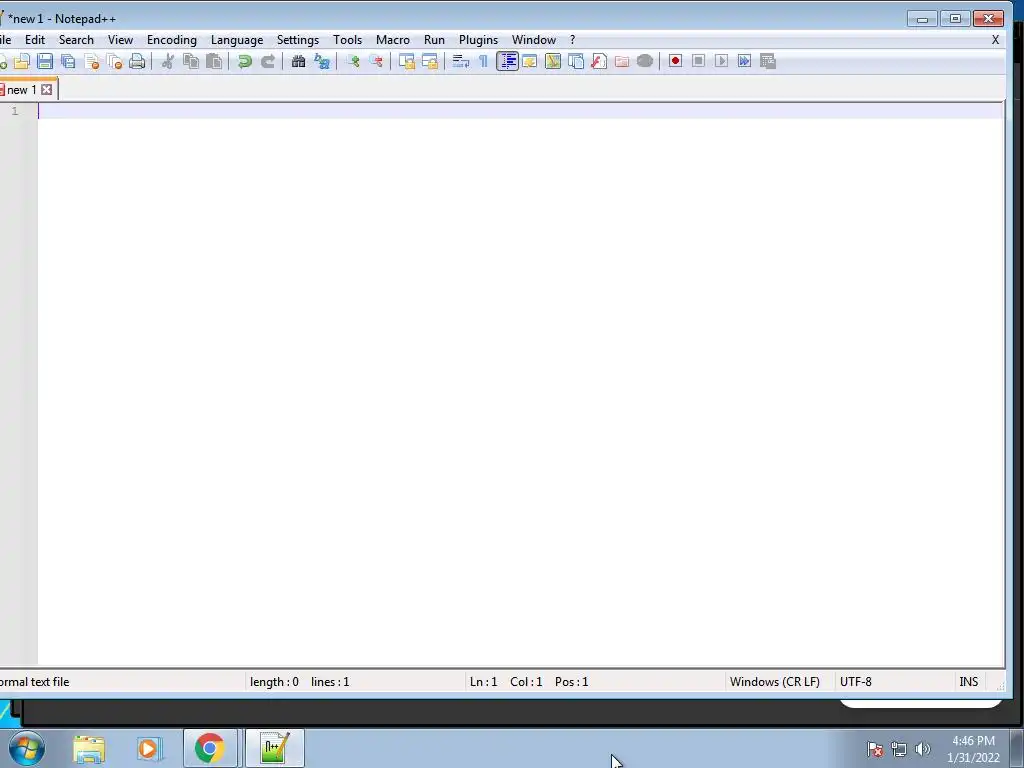Image resolution: width=1024 pixels, height=768 pixels.
Task: Open the Edit menu
Action: pos(35,40)
